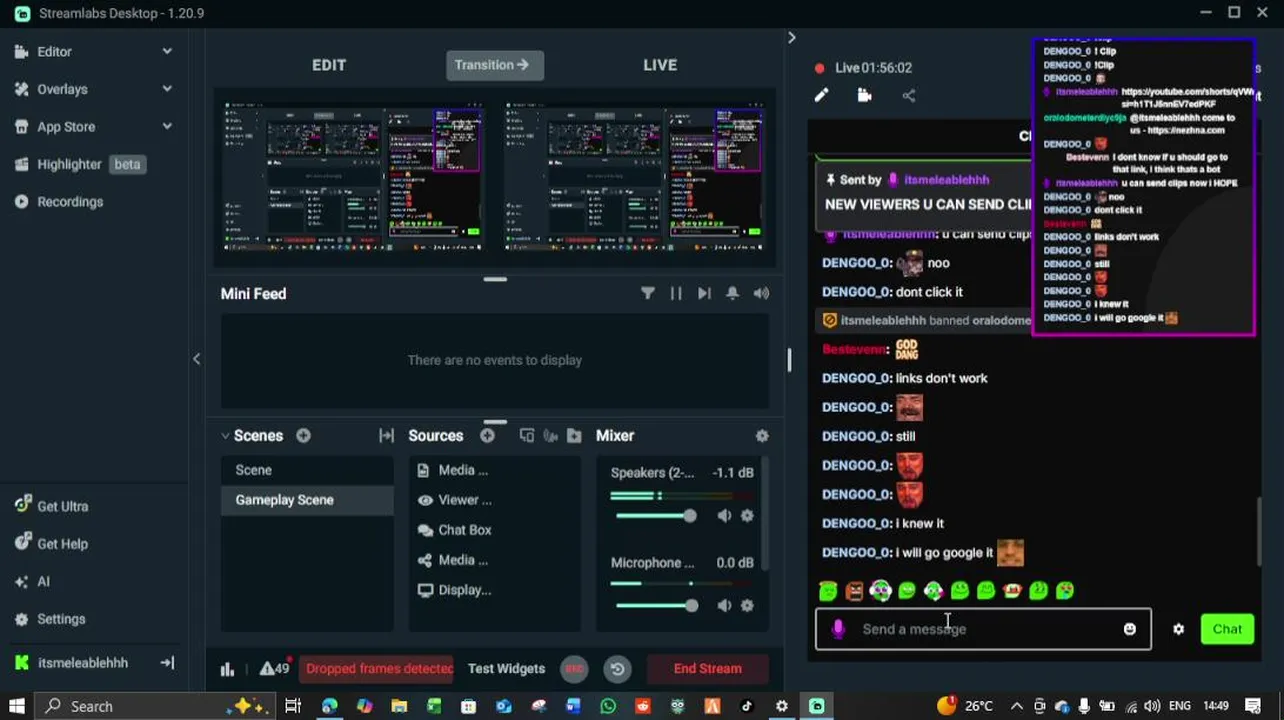Screen dimensions: 1284x720
Task: Collapse the Scenes panel chevron
Action: 225,436
